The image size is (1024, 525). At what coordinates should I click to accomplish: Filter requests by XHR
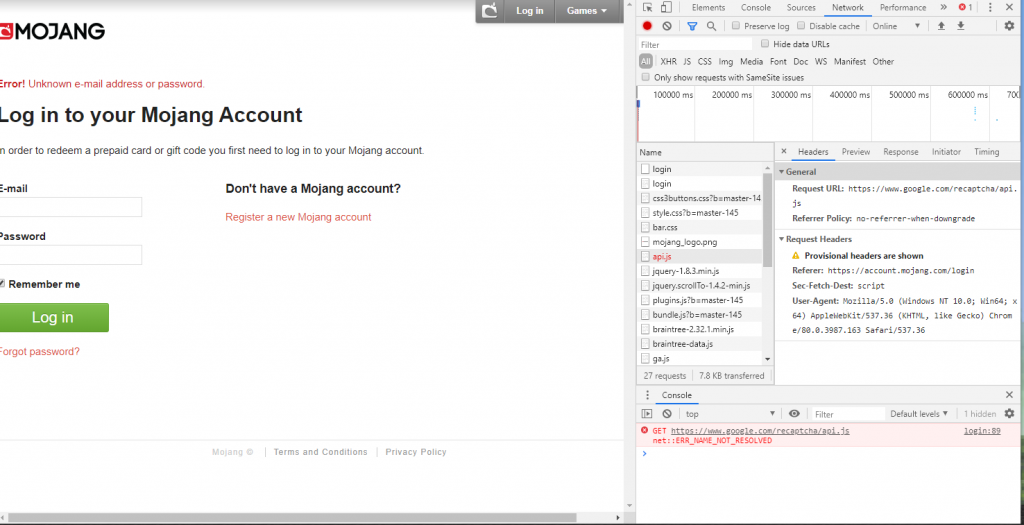pos(668,61)
